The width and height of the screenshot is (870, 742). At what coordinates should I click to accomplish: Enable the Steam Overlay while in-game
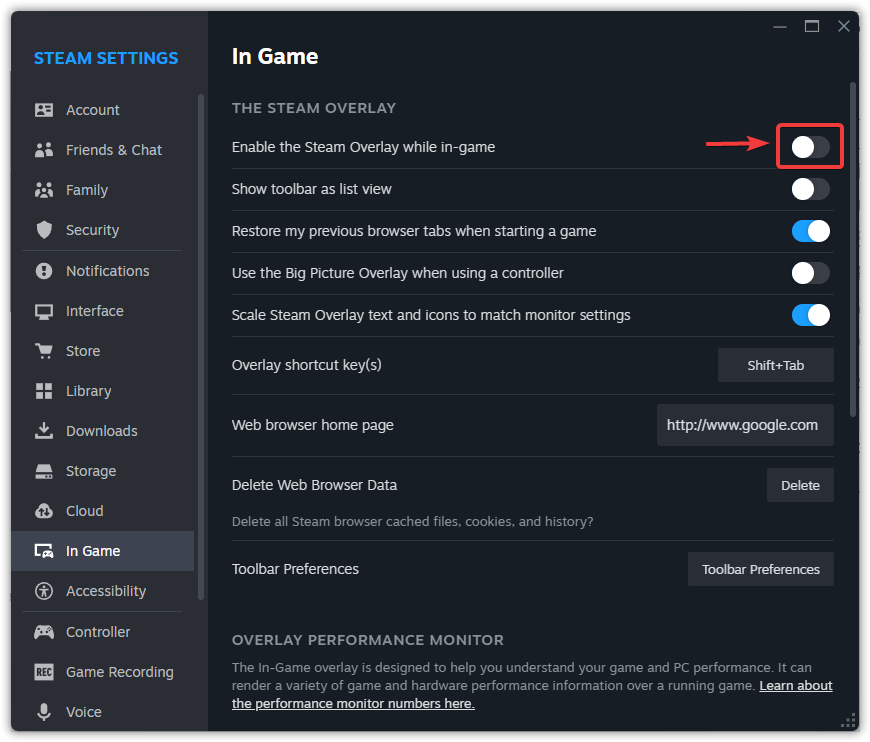[810, 146]
